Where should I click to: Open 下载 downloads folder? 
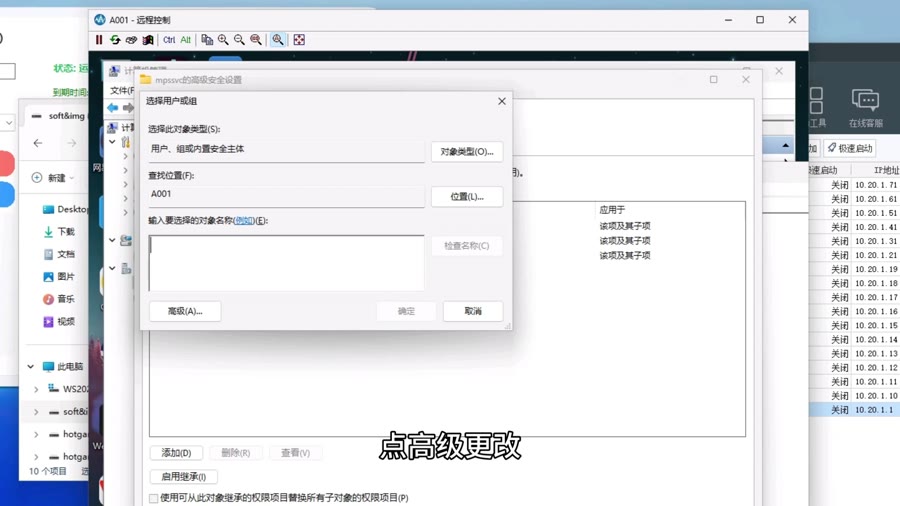(x=59, y=232)
